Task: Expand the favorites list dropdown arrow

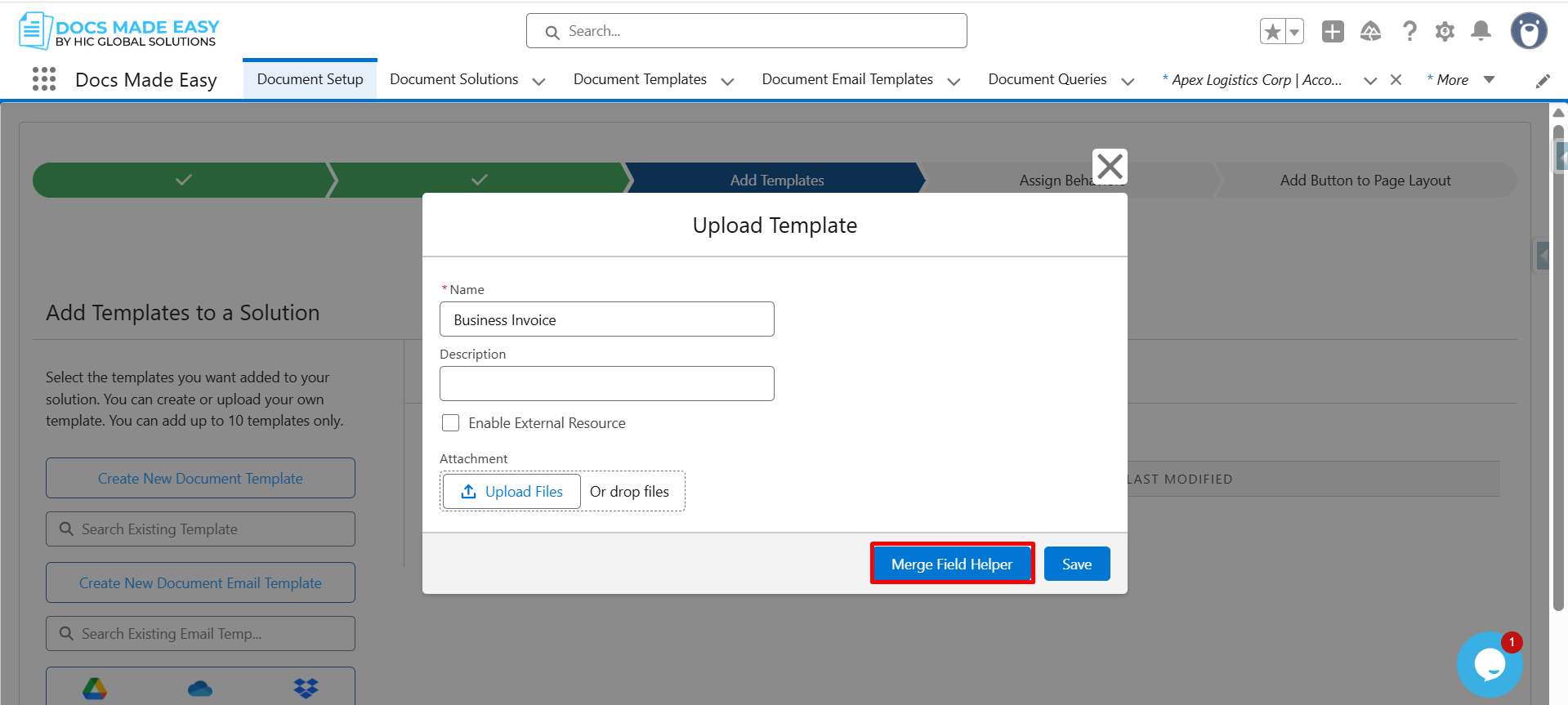Action: click(1294, 31)
